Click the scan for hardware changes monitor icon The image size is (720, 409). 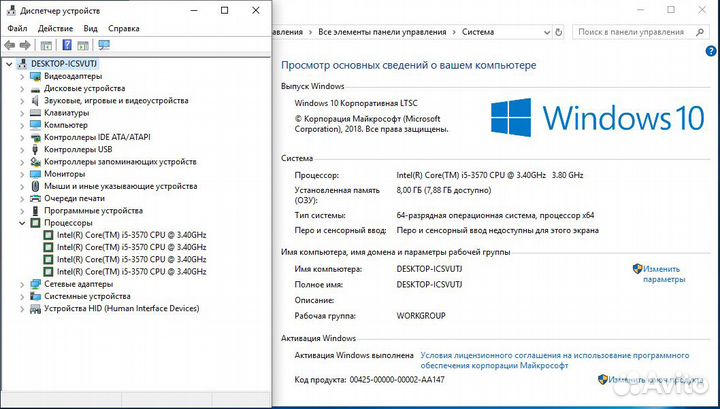tap(104, 45)
